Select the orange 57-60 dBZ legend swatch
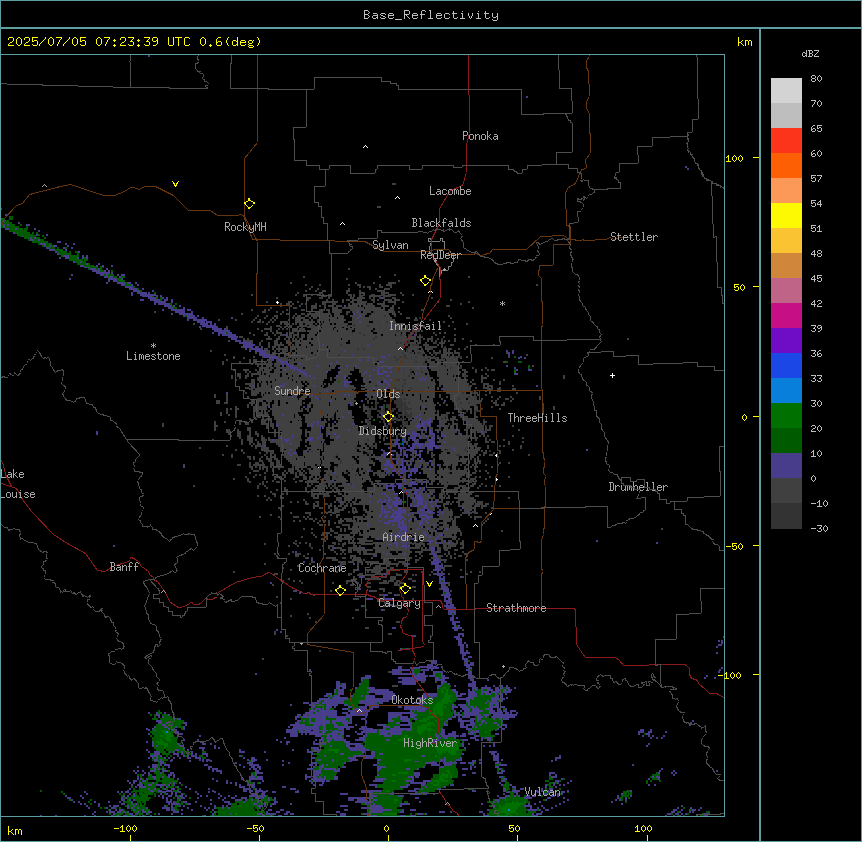The image size is (862, 842). 786,165
